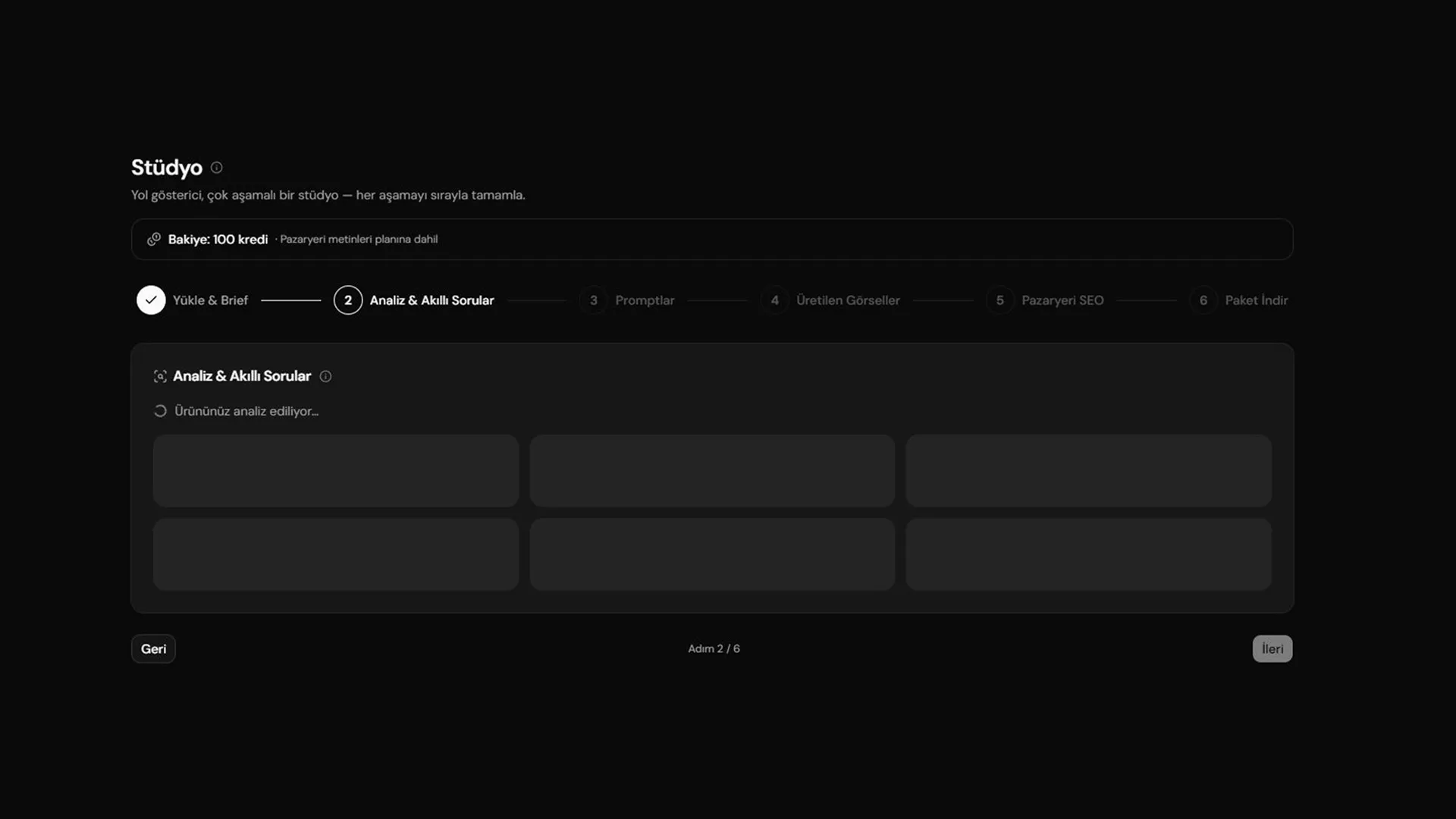The height and width of the screenshot is (819, 1456).
Task: Select the Analiz & Akıllı Sorular step label
Action: click(431, 300)
